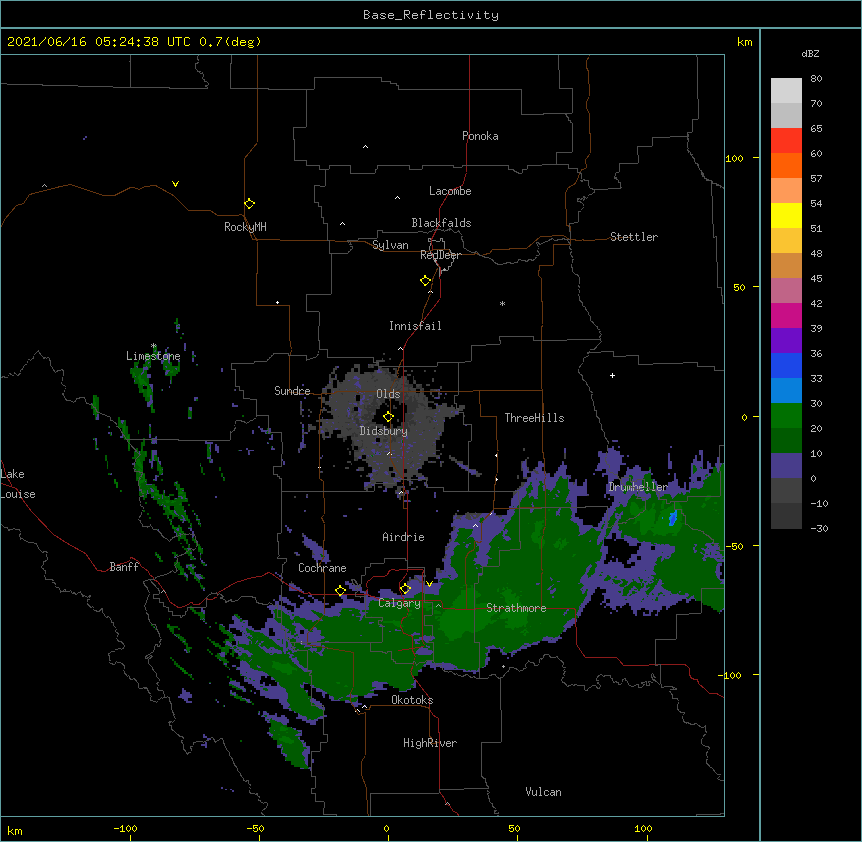862x842 pixels.
Task: Click the Cochrane label
Action: point(322,568)
